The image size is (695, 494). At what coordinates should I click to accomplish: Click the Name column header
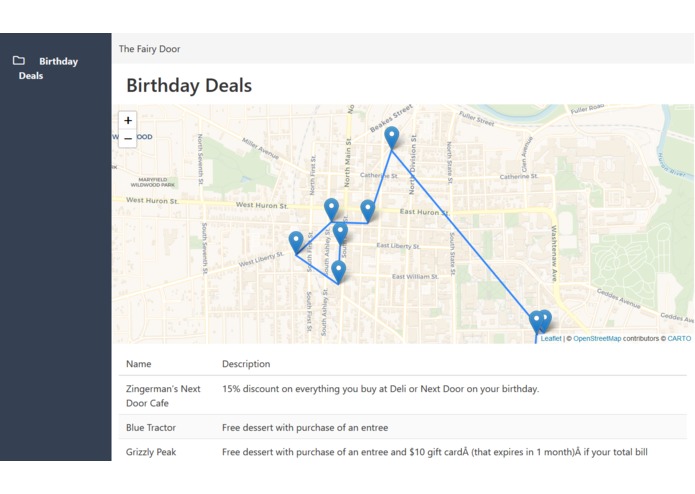click(x=139, y=364)
